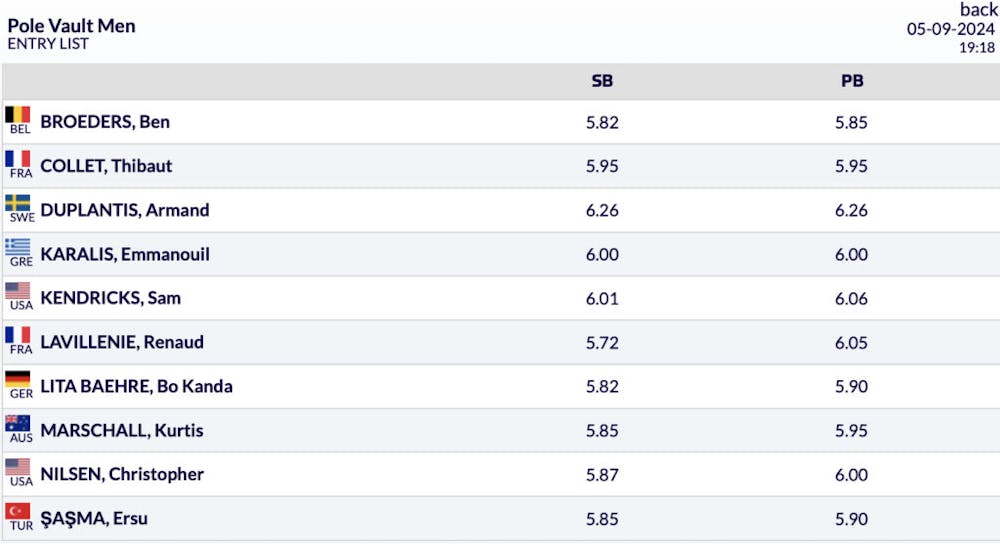Image resolution: width=1000 pixels, height=544 pixels.
Task: Click the Belgium flag icon beside Broeders
Action: [x=18, y=115]
